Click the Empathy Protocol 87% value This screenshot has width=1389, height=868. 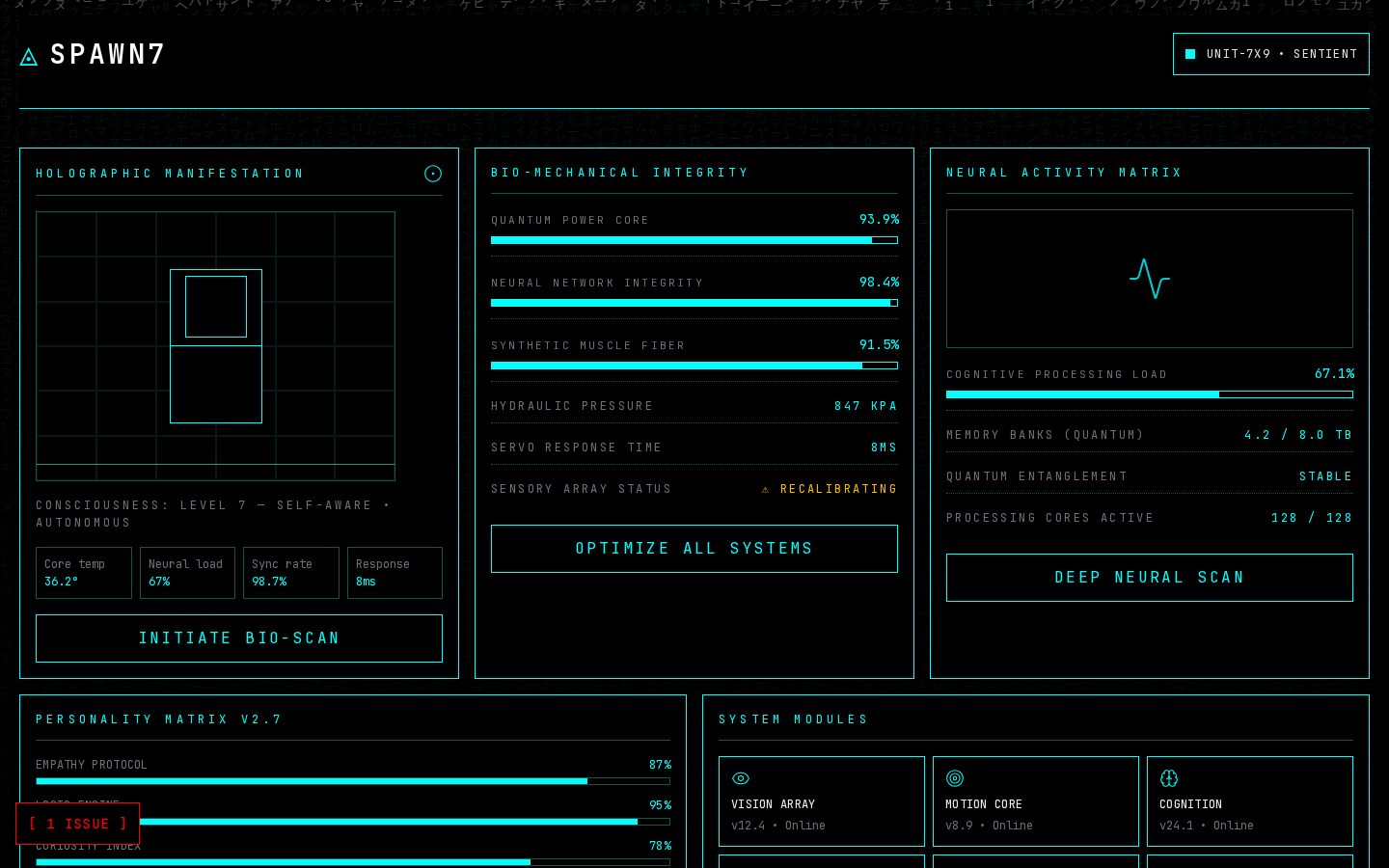point(660,765)
